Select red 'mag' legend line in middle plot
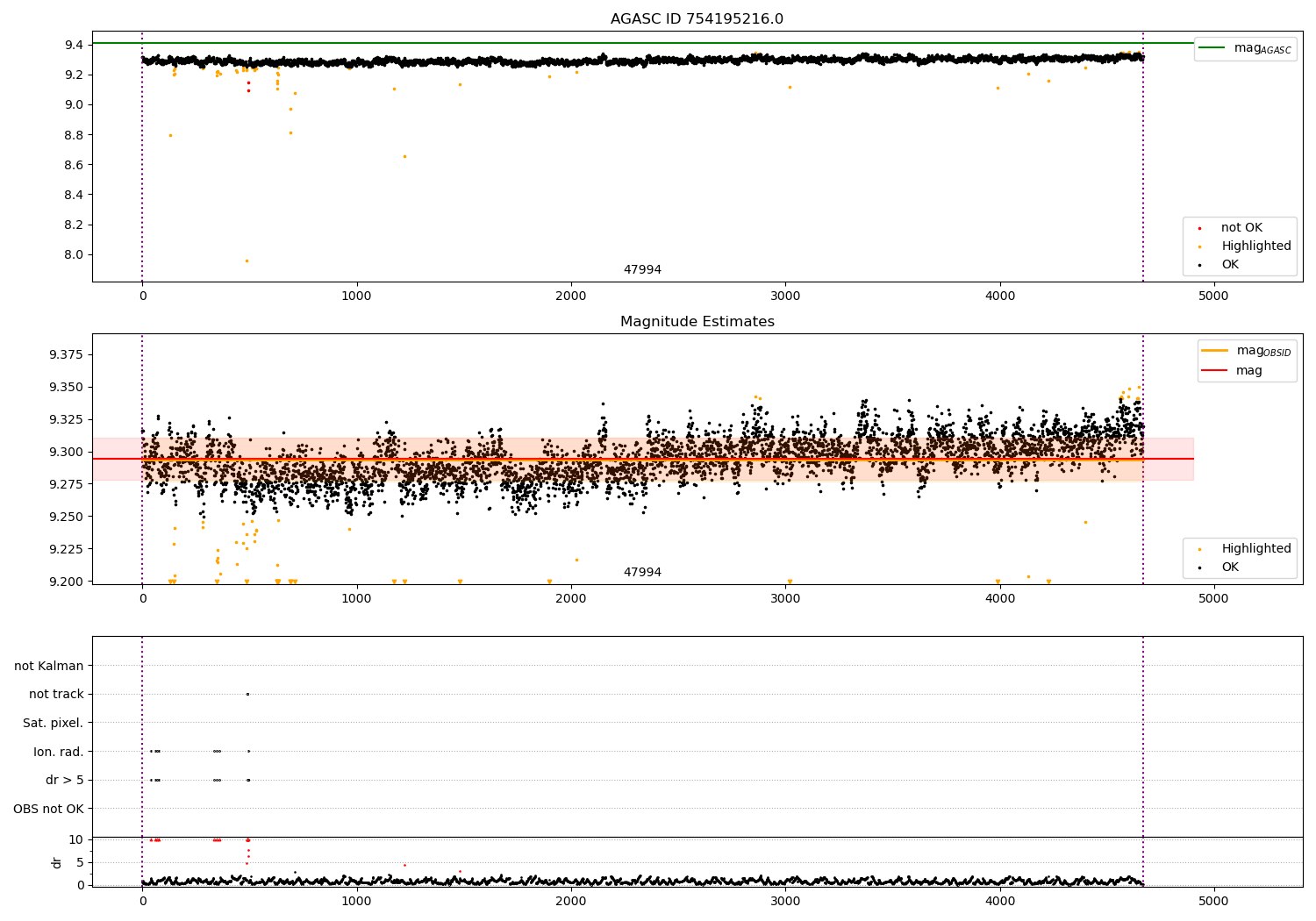The width and height of the screenshot is (1316, 921). (x=1215, y=370)
